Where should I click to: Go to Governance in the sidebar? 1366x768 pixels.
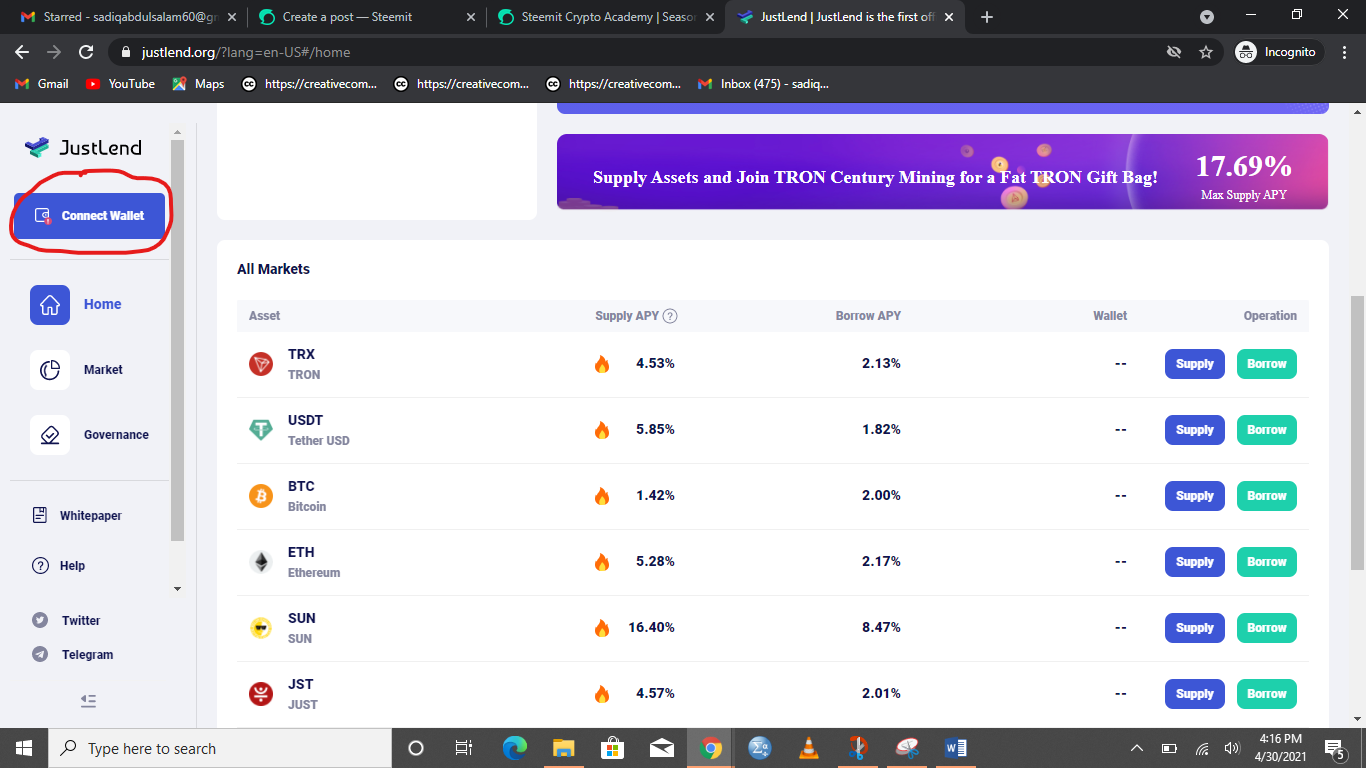(x=89, y=435)
